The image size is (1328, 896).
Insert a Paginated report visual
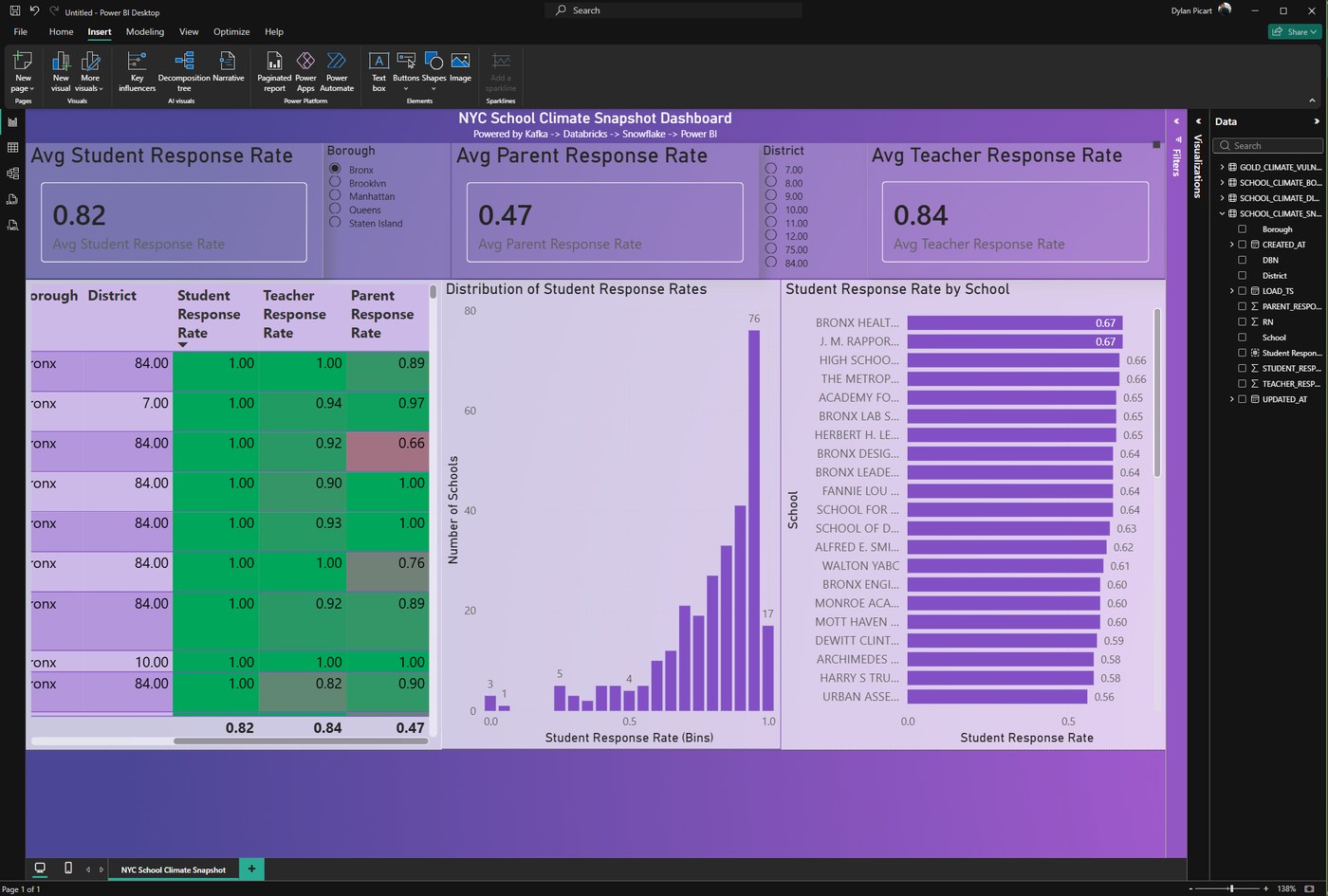274,72
